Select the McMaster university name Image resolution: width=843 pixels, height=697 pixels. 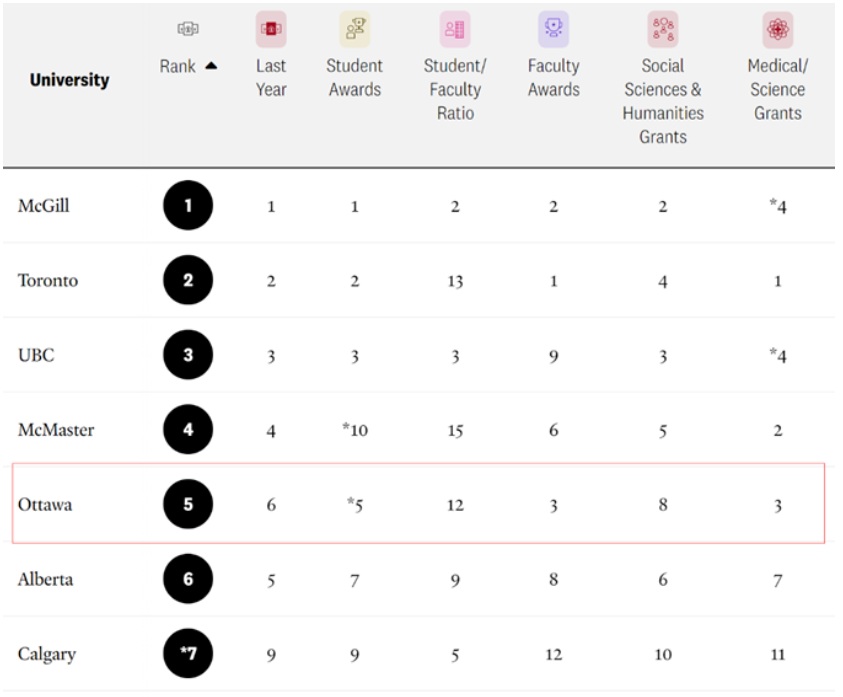(x=55, y=431)
